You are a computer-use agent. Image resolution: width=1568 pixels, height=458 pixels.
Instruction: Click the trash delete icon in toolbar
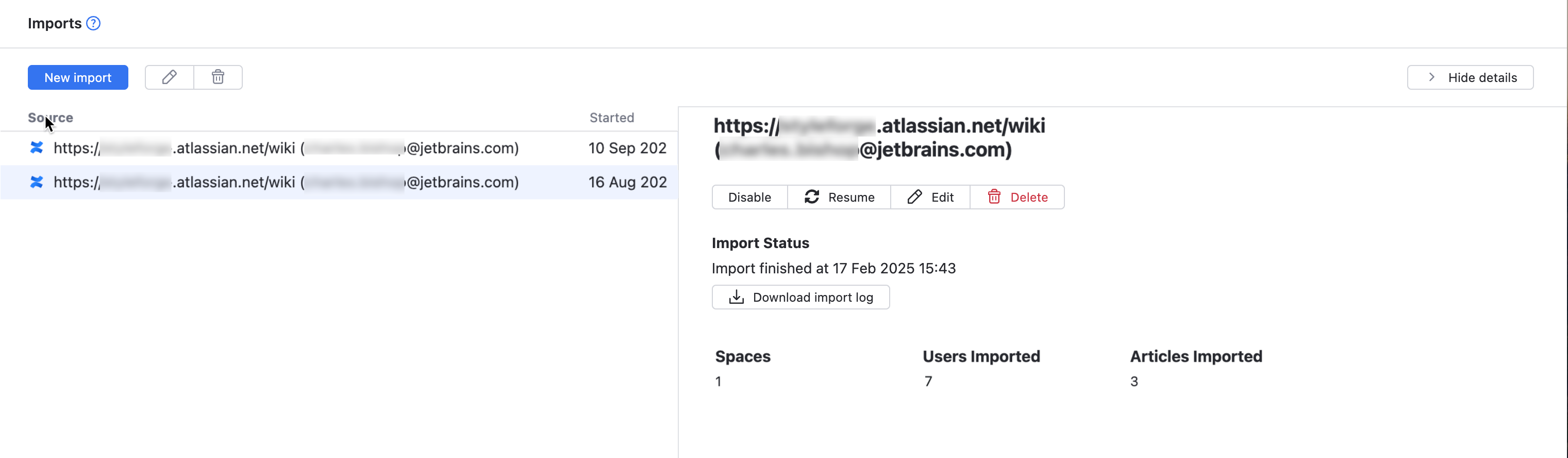tap(218, 77)
